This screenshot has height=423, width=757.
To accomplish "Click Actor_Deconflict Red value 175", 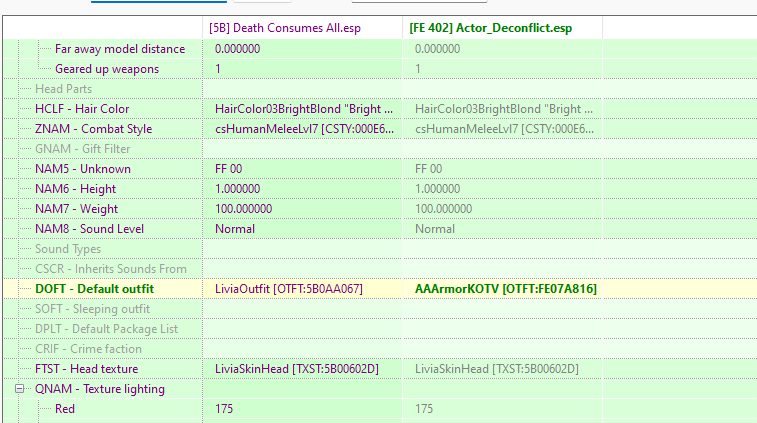I will click(502, 409).
